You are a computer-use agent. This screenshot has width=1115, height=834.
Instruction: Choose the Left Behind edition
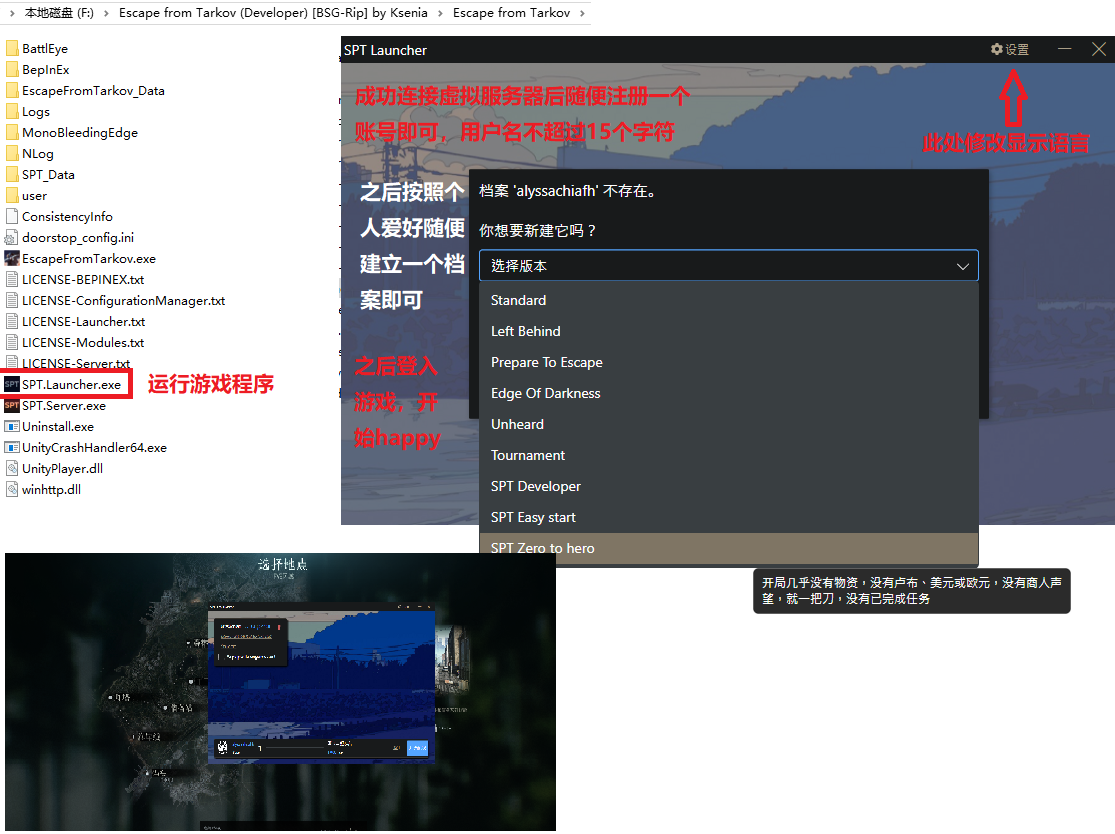click(729, 331)
